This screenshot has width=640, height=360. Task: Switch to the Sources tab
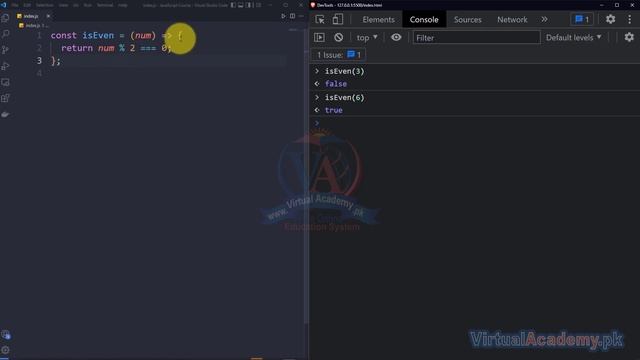(467, 20)
